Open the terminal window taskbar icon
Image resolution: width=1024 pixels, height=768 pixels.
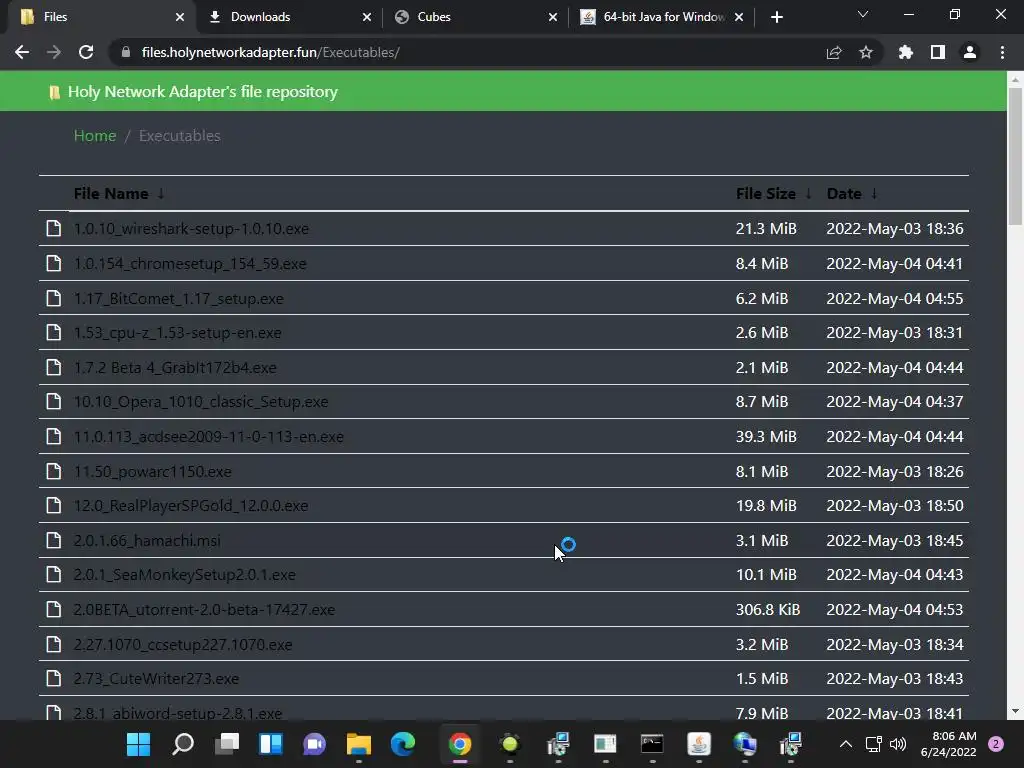[x=652, y=744]
